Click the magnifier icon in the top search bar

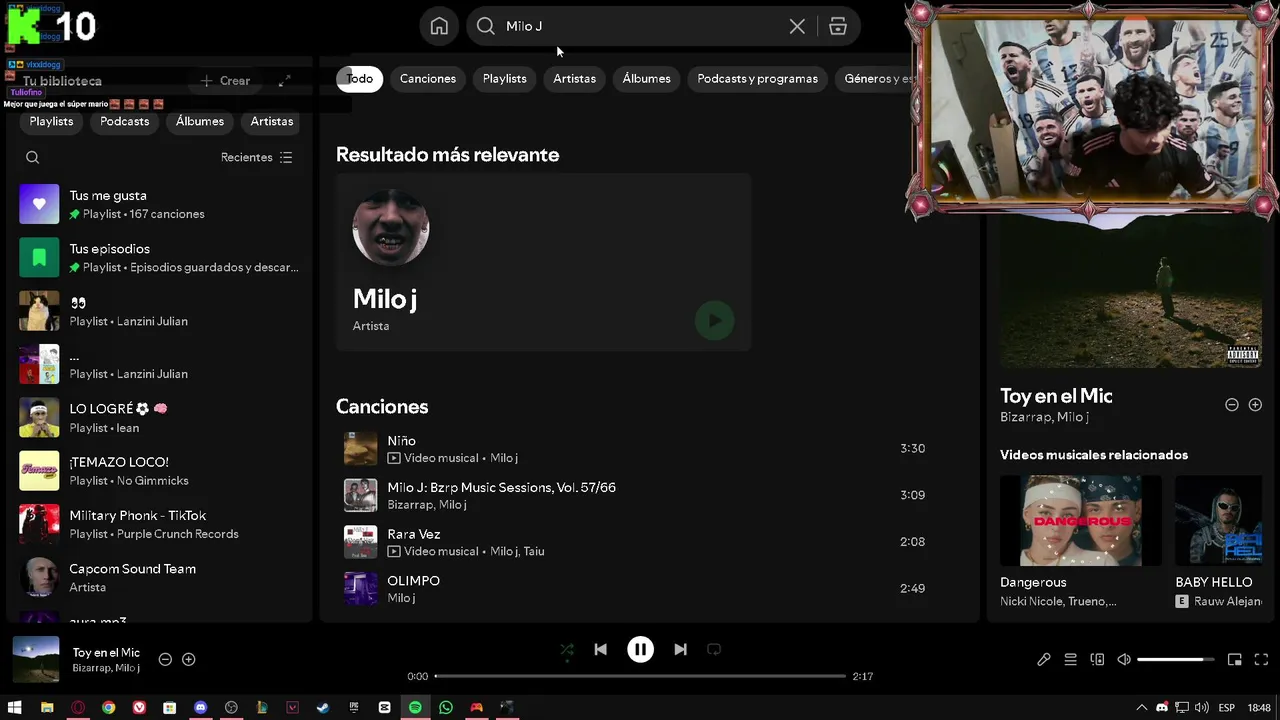click(486, 26)
